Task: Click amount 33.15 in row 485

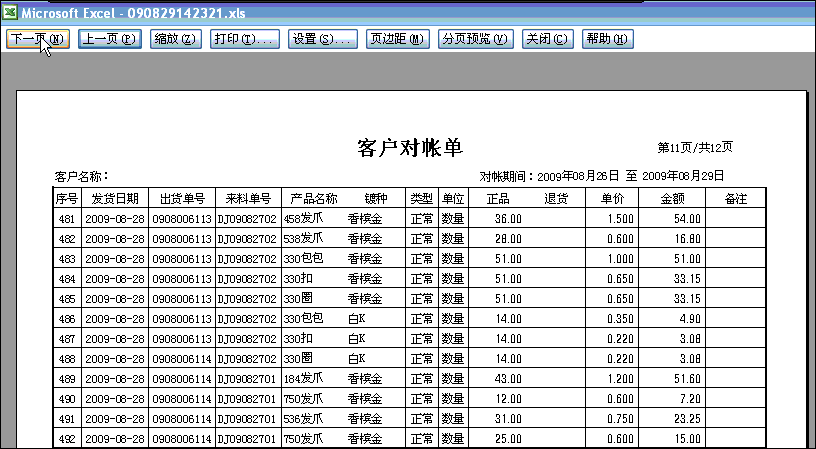Action: coord(687,299)
